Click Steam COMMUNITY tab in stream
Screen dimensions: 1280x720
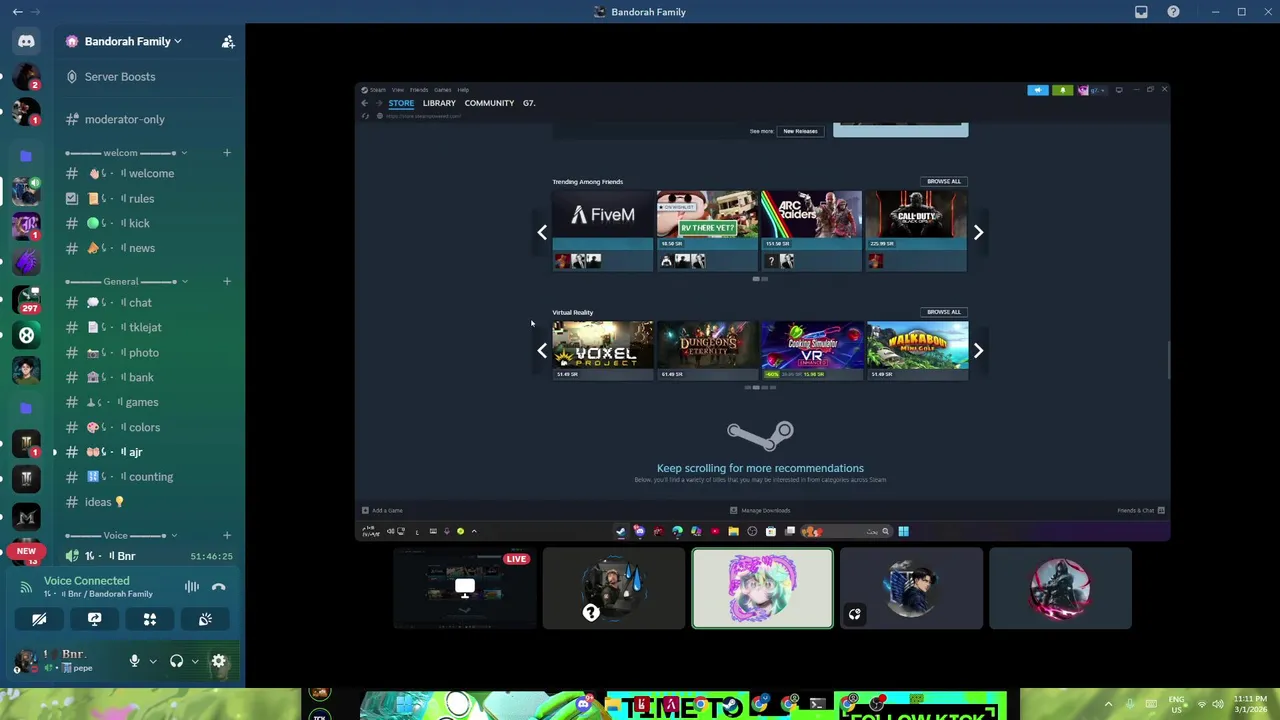click(489, 103)
